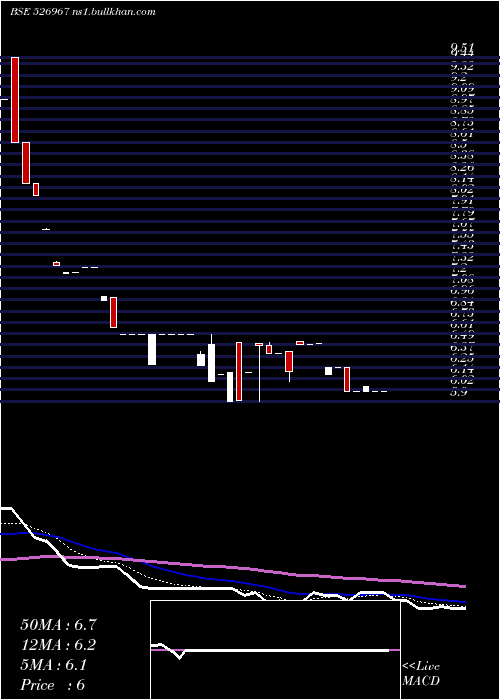Click the Price : 6 value

pyautogui.click(x=53, y=685)
